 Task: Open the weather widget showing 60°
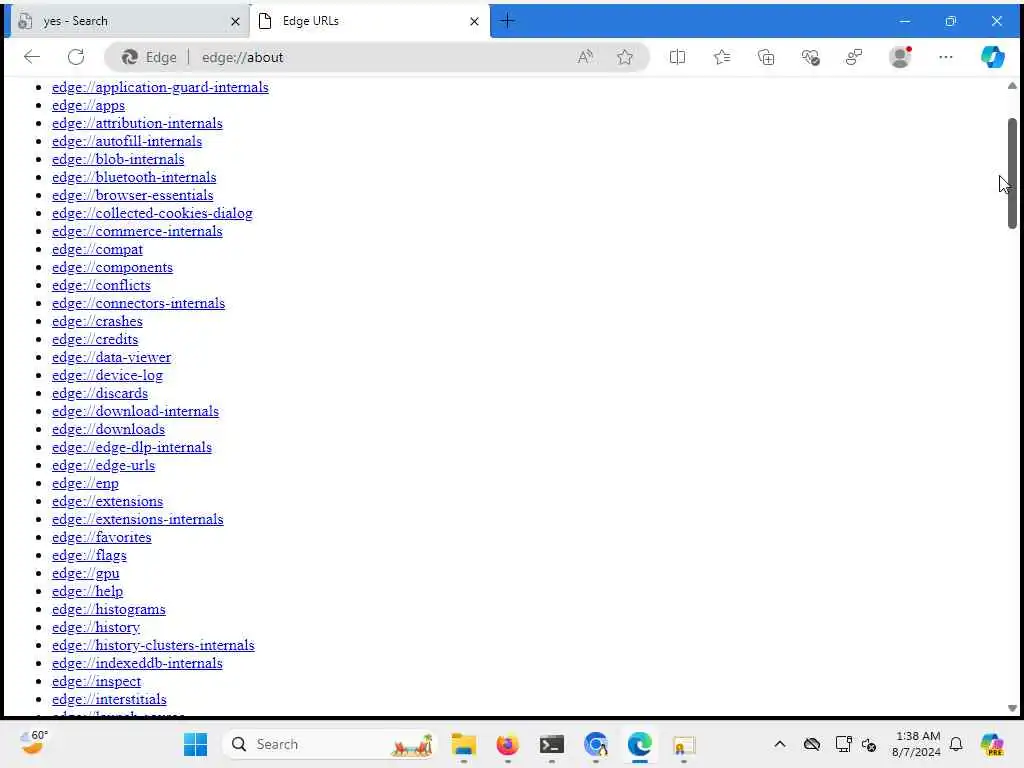click(x=33, y=743)
